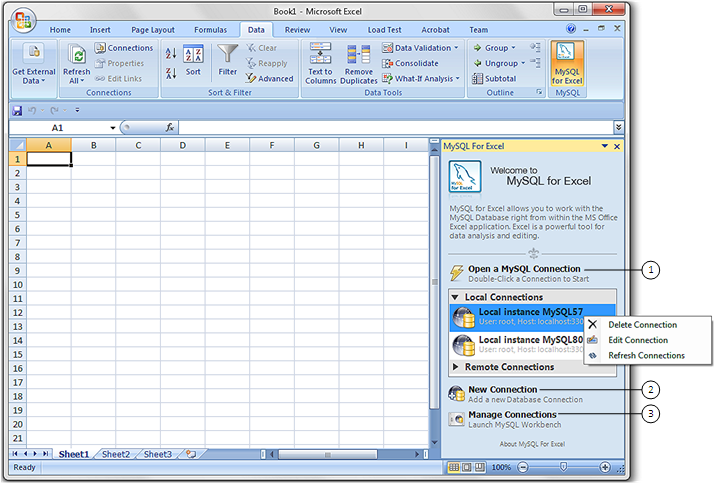Click Manage Connections link
715x483 pixels.
tap(512, 415)
